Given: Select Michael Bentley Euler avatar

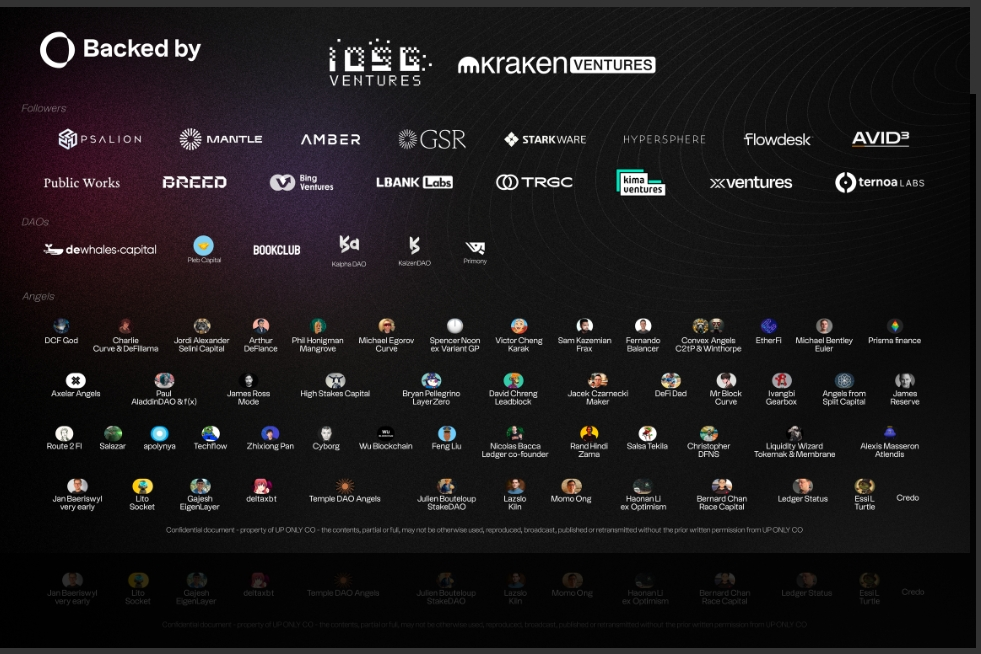Looking at the screenshot, I should (824, 325).
